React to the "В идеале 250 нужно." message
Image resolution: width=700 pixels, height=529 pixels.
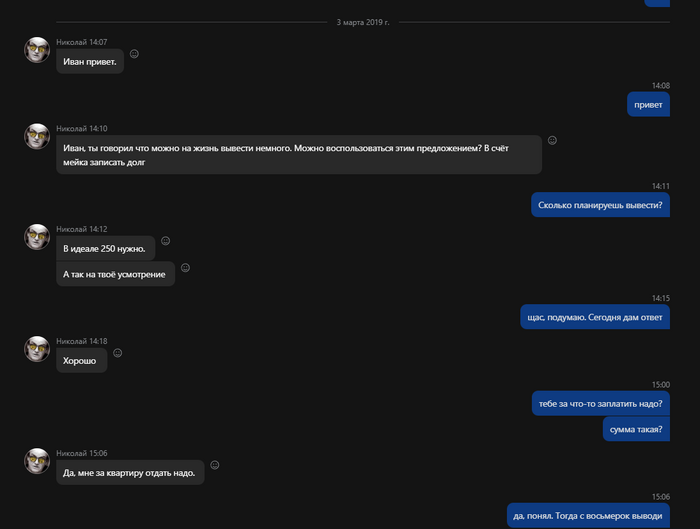[x=165, y=241]
